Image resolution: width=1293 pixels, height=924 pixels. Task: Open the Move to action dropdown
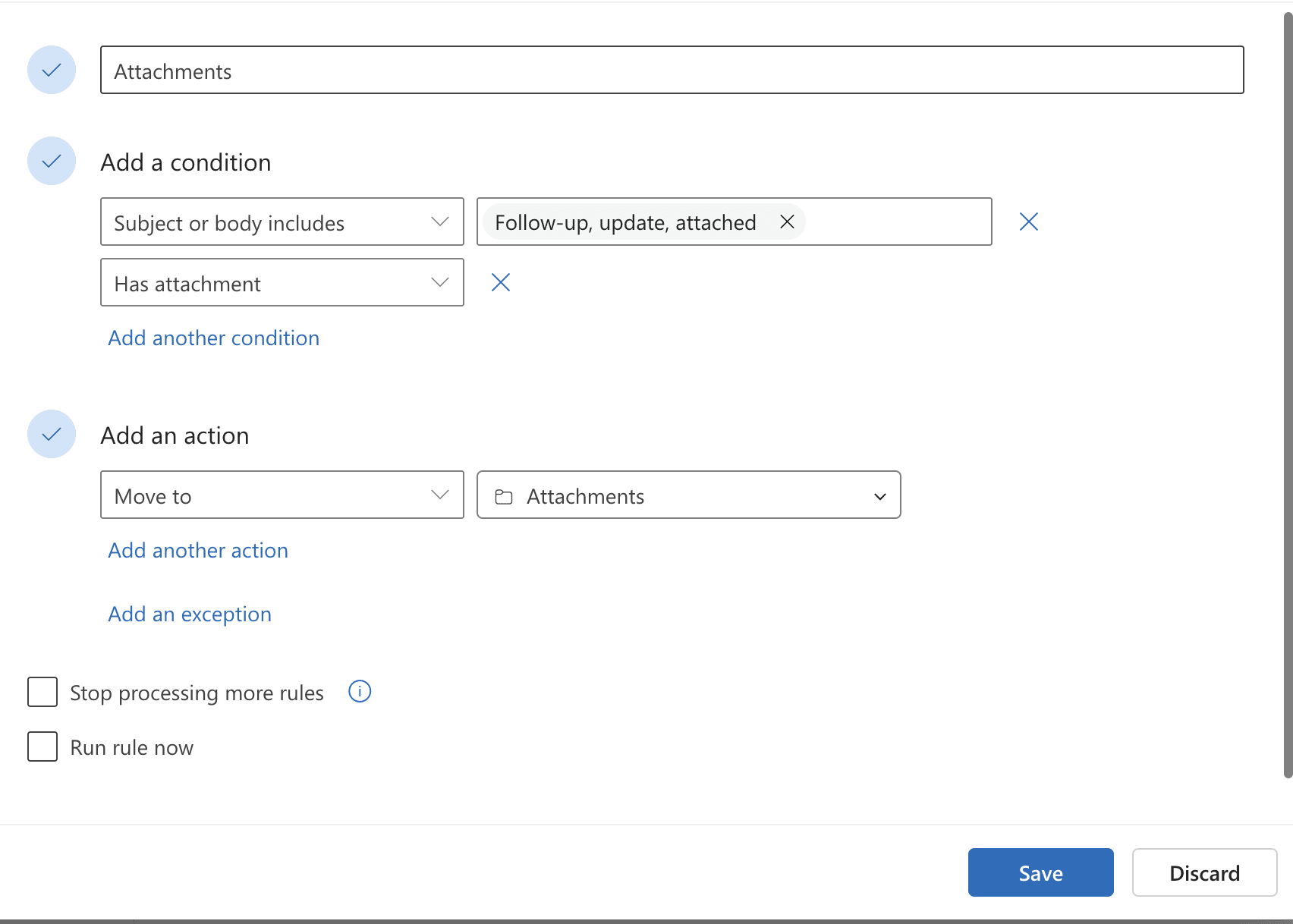tap(282, 495)
